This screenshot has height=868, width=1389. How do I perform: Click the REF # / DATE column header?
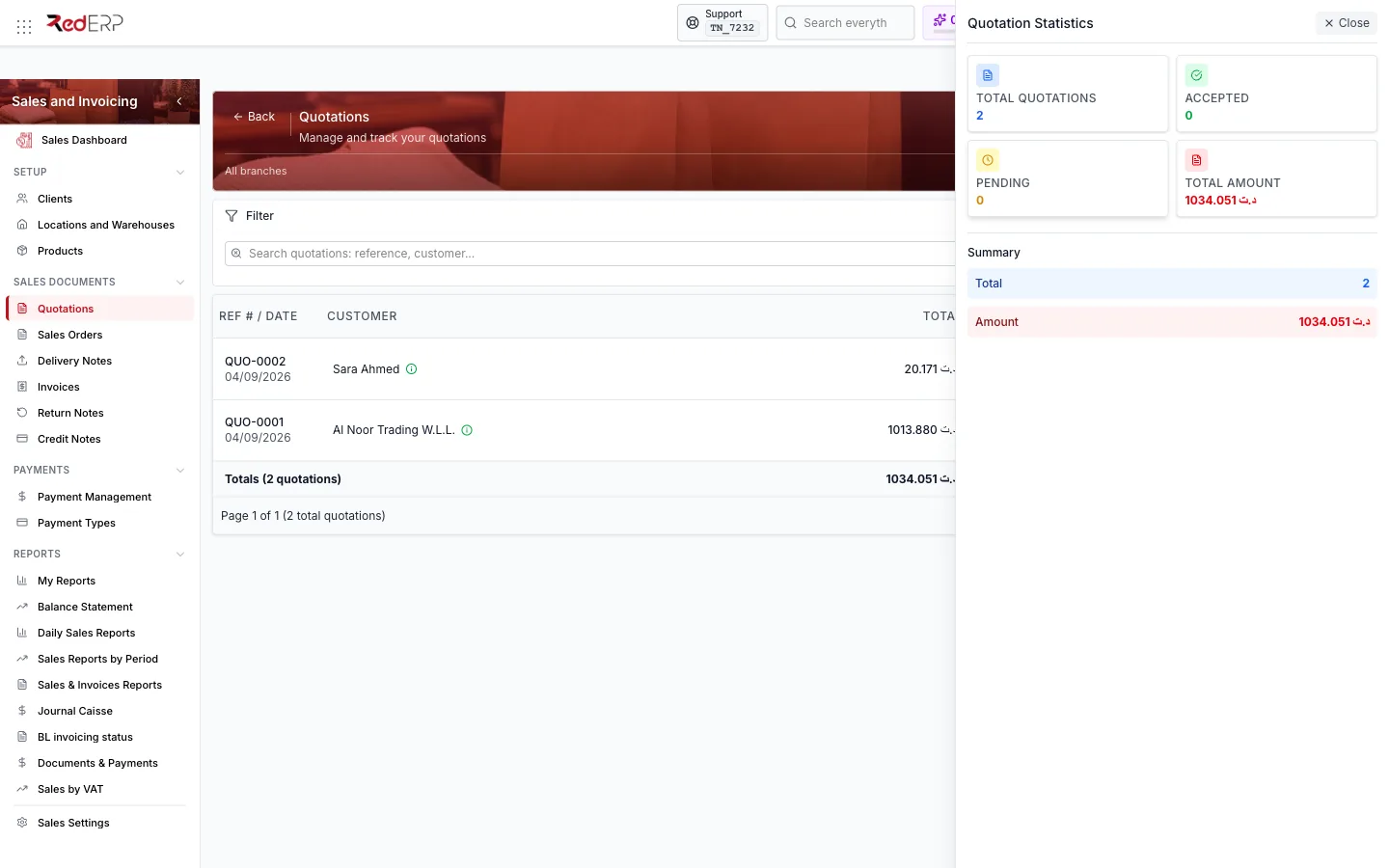coord(258,316)
